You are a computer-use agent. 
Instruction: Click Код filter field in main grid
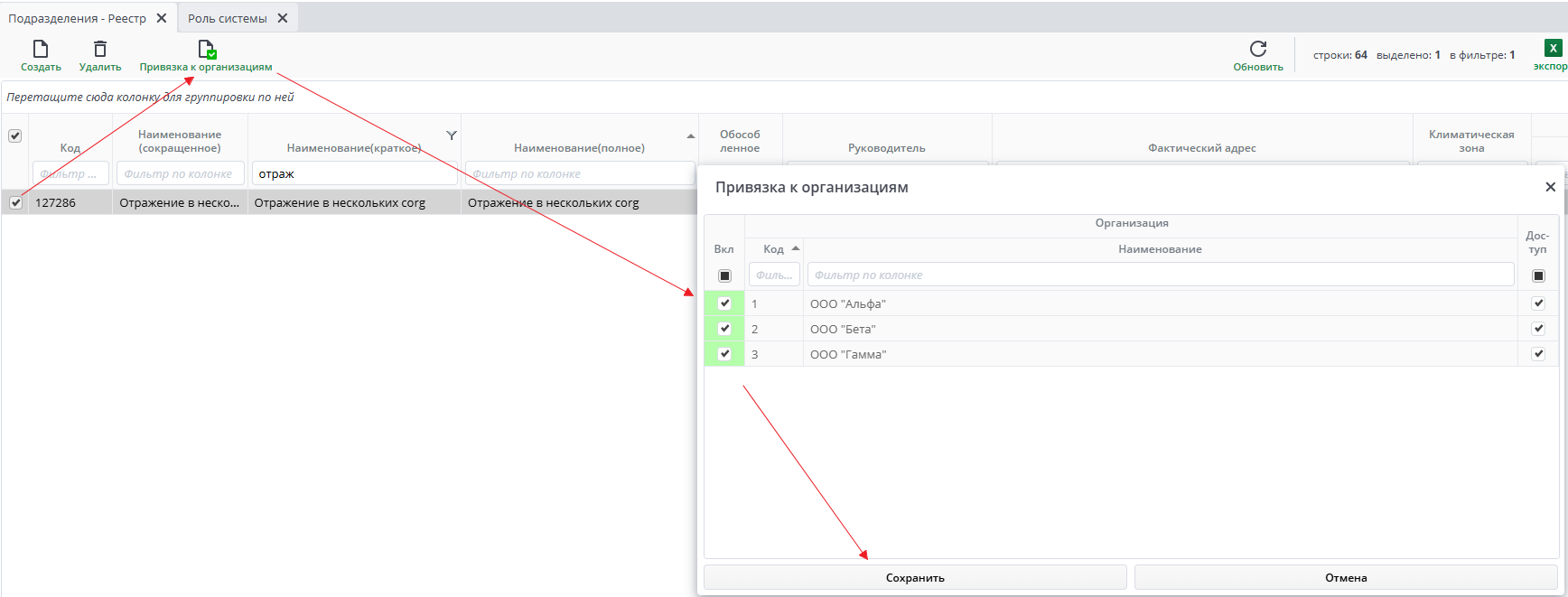[x=70, y=173]
